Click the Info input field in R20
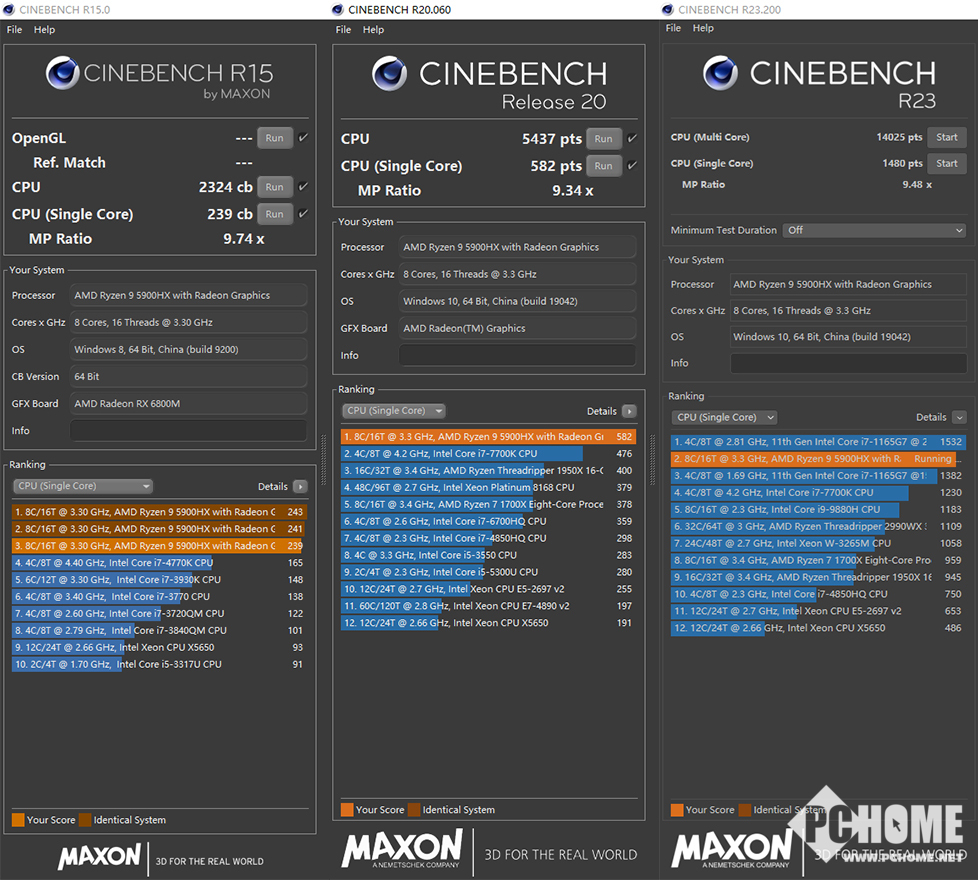 [x=517, y=355]
